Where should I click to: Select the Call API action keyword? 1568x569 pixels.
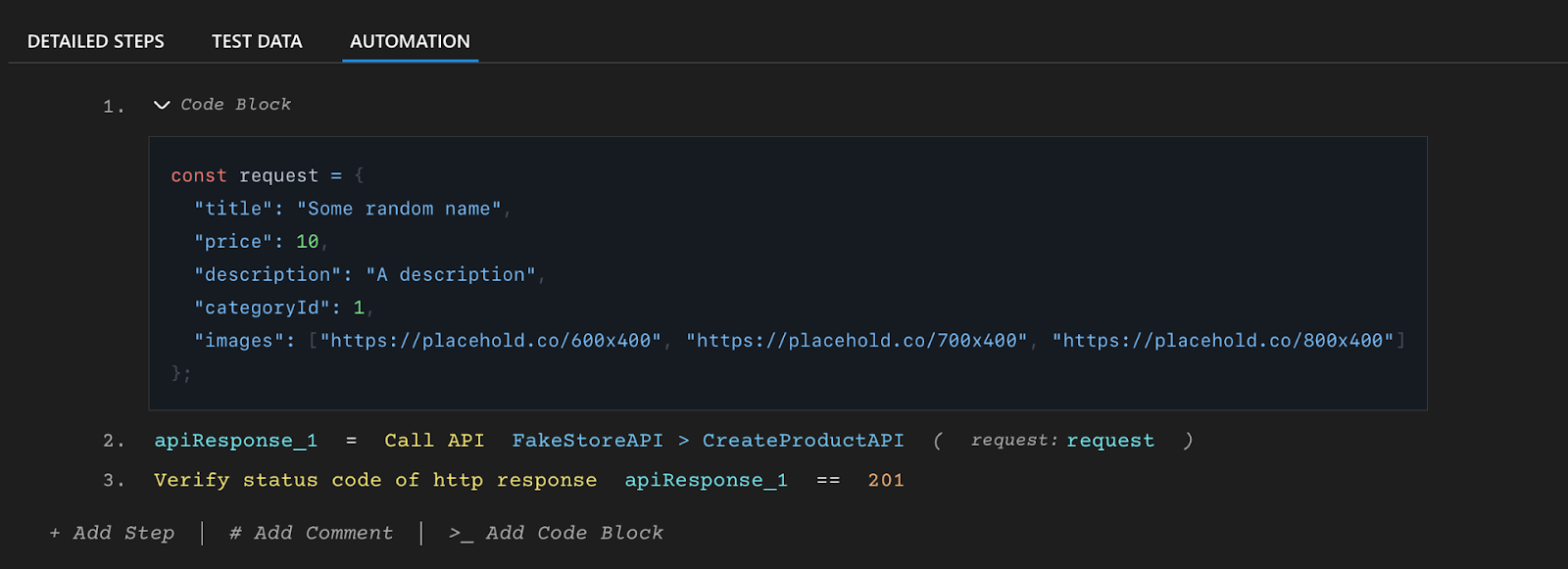coord(434,441)
